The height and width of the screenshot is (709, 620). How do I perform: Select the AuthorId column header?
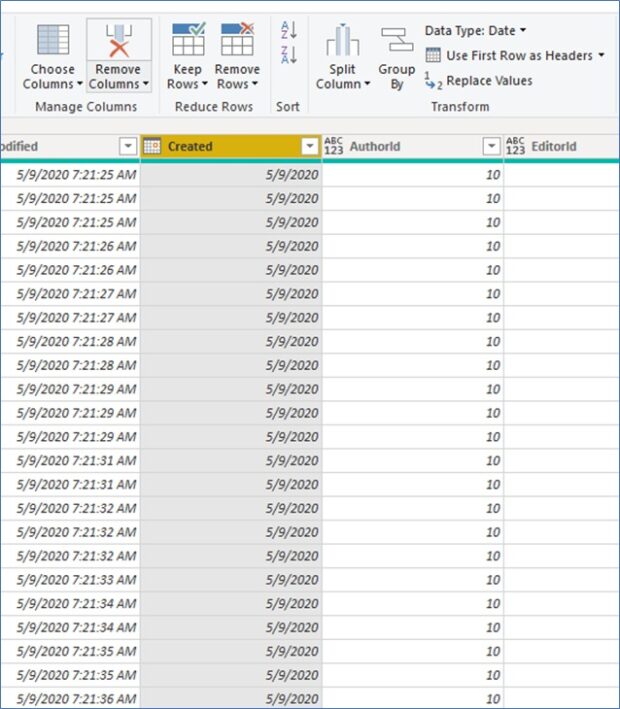pyautogui.click(x=413, y=146)
